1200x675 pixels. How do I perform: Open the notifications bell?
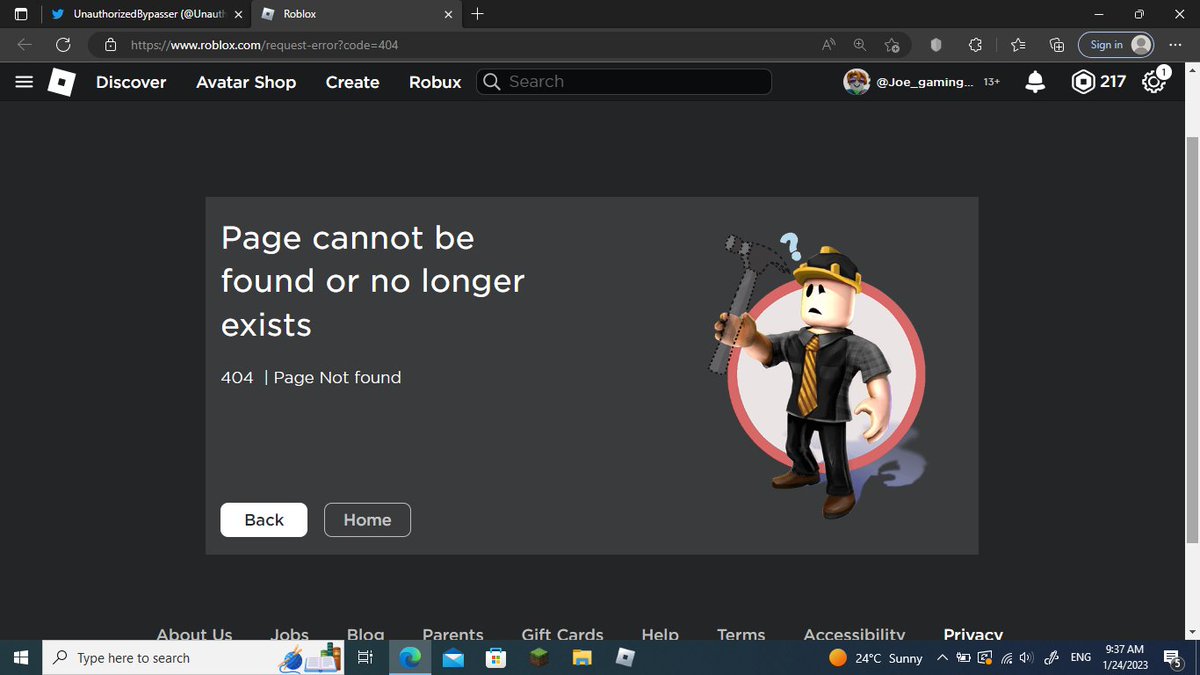pyautogui.click(x=1036, y=82)
